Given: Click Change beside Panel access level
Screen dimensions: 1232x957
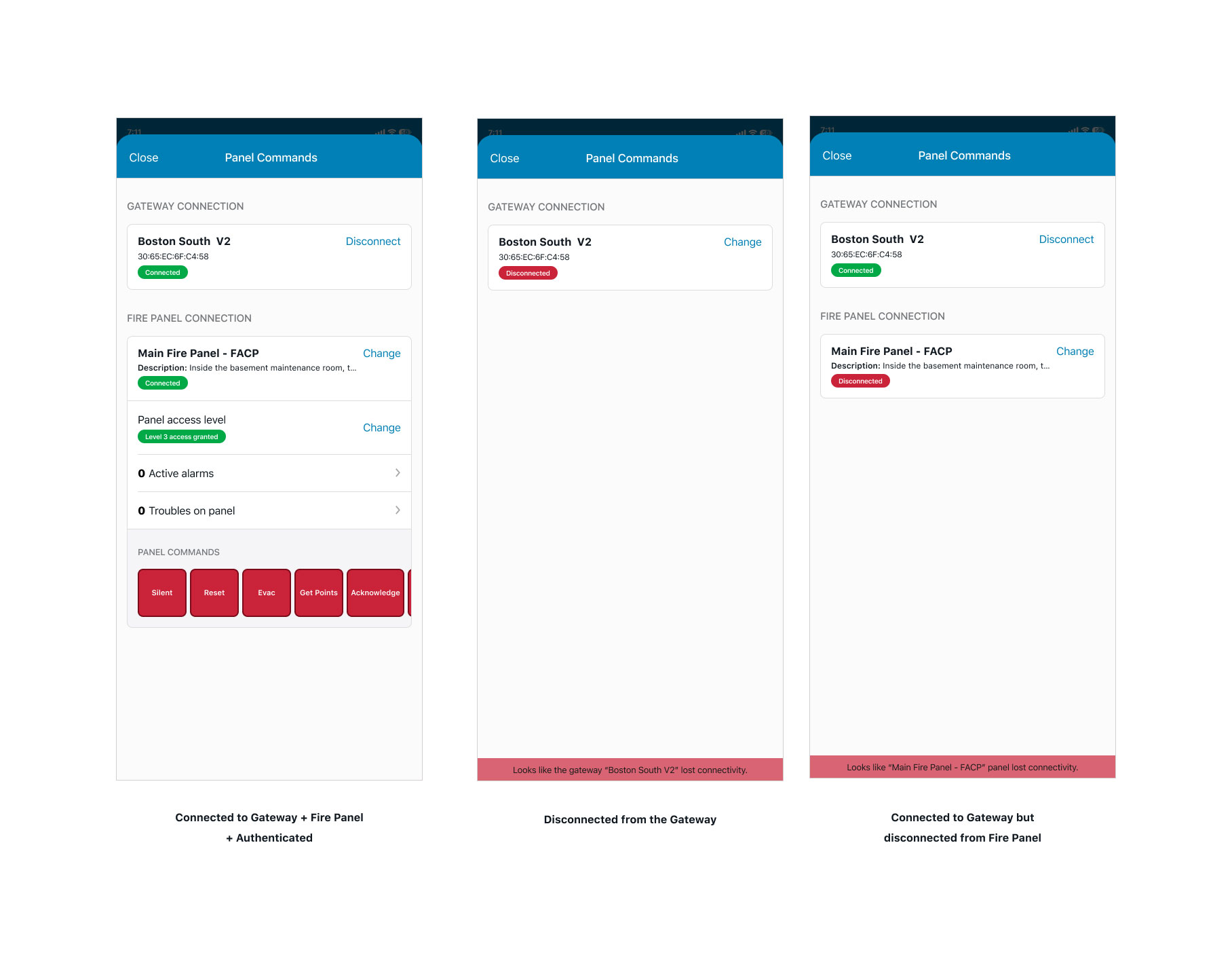Looking at the screenshot, I should [x=381, y=428].
